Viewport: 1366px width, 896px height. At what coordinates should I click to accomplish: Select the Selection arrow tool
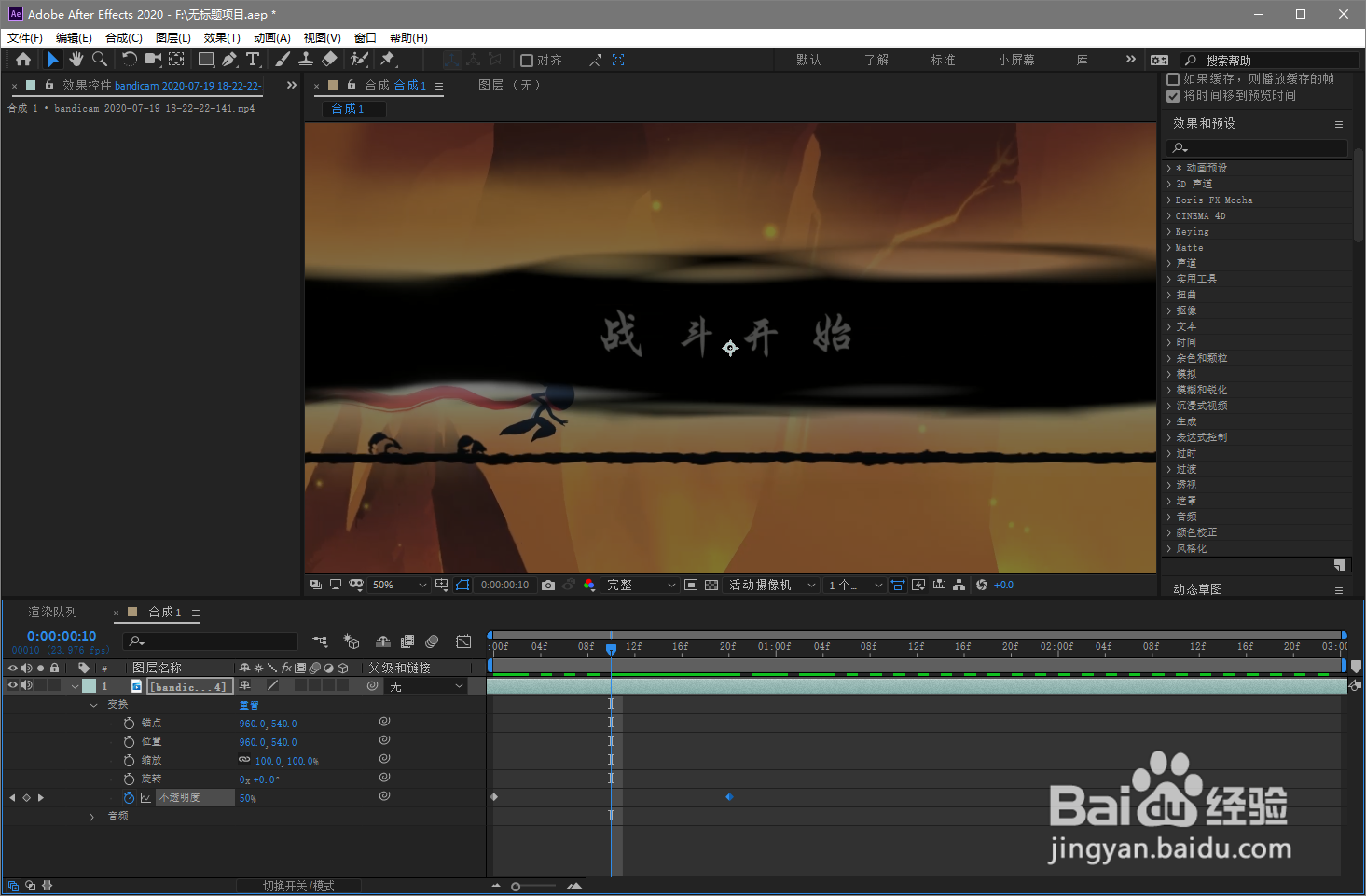click(x=53, y=60)
